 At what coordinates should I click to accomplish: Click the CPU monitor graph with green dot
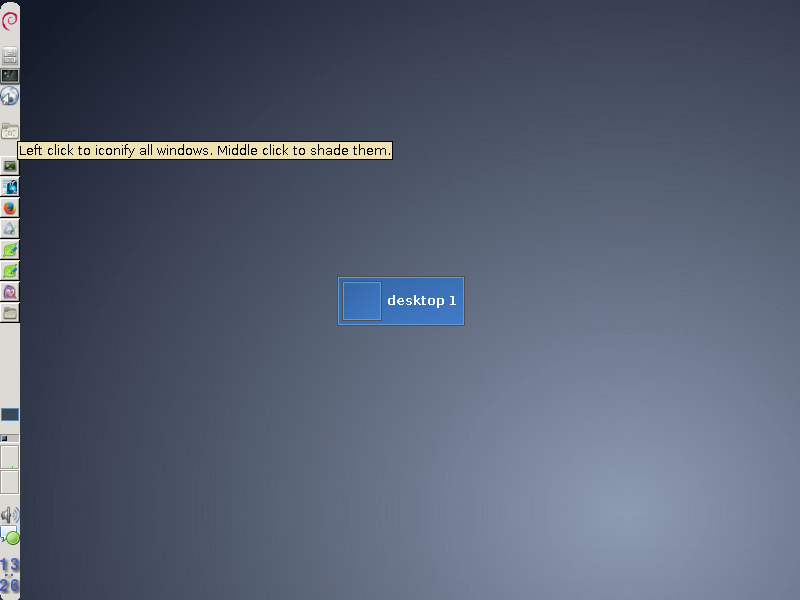(x=10, y=457)
